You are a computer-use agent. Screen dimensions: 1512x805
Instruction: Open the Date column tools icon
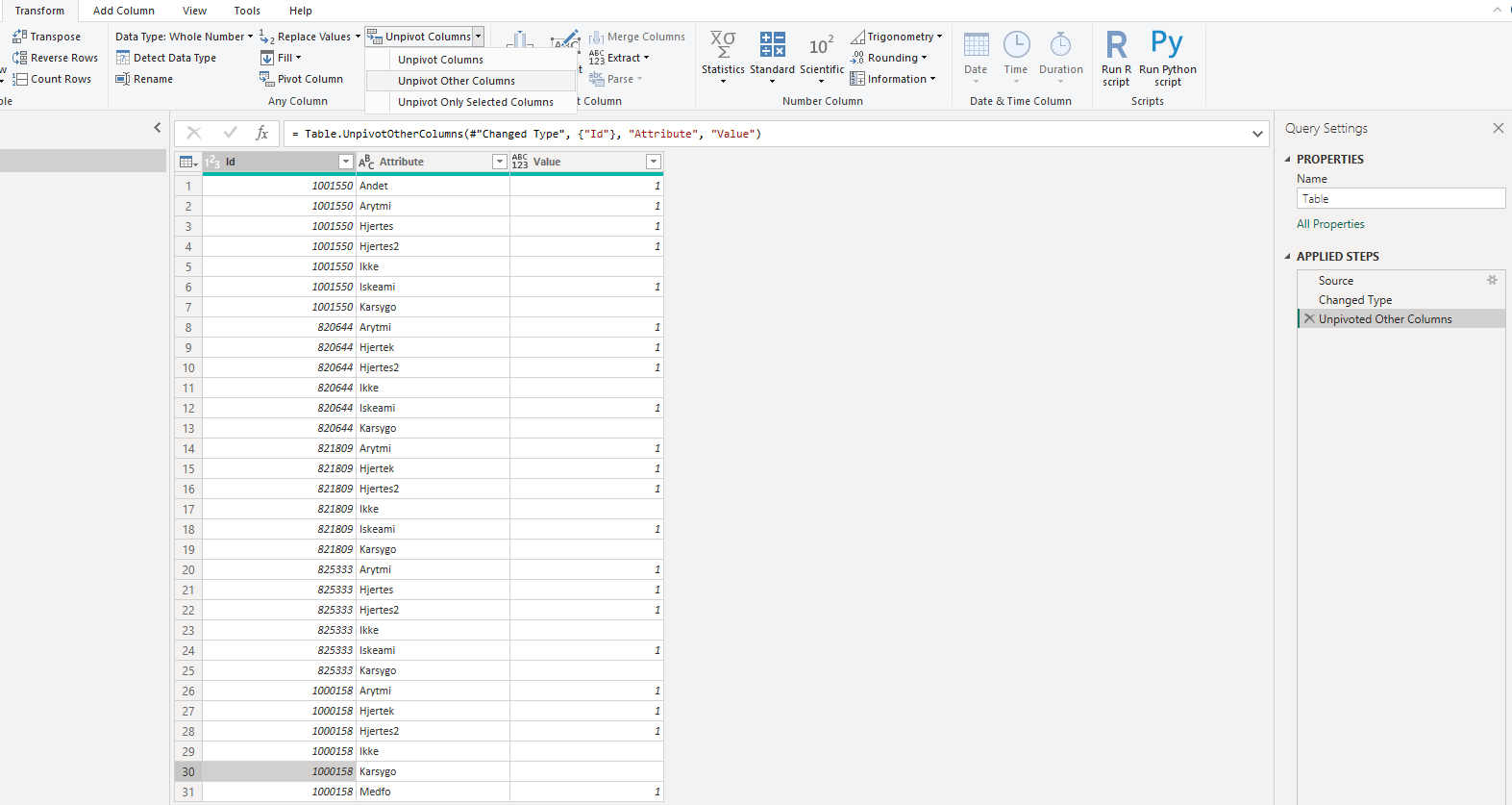point(976,44)
